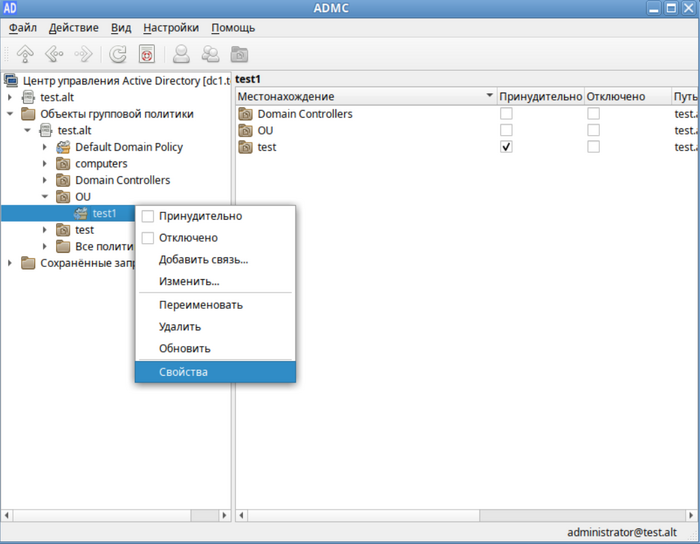
Task: Check Отключено for Domain Controllers row
Action: pyautogui.click(x=593, y=114)
